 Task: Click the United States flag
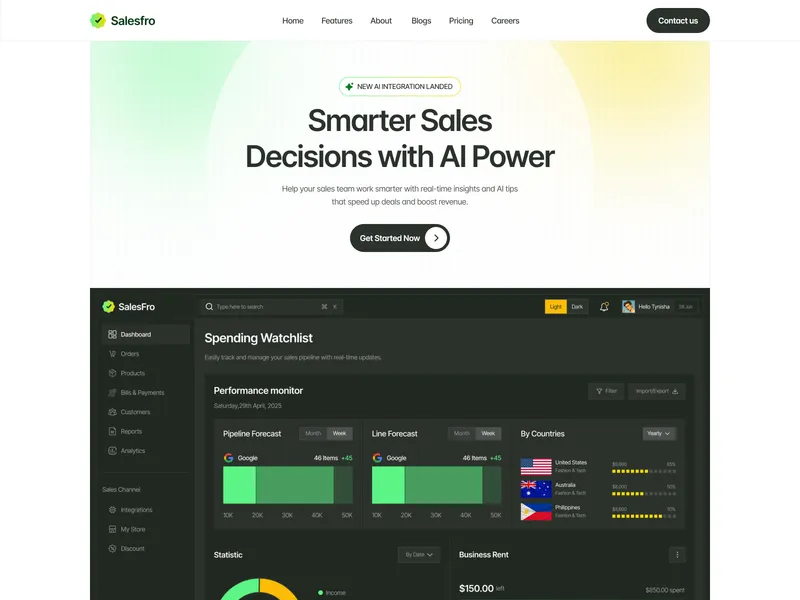tap(536, 466)
